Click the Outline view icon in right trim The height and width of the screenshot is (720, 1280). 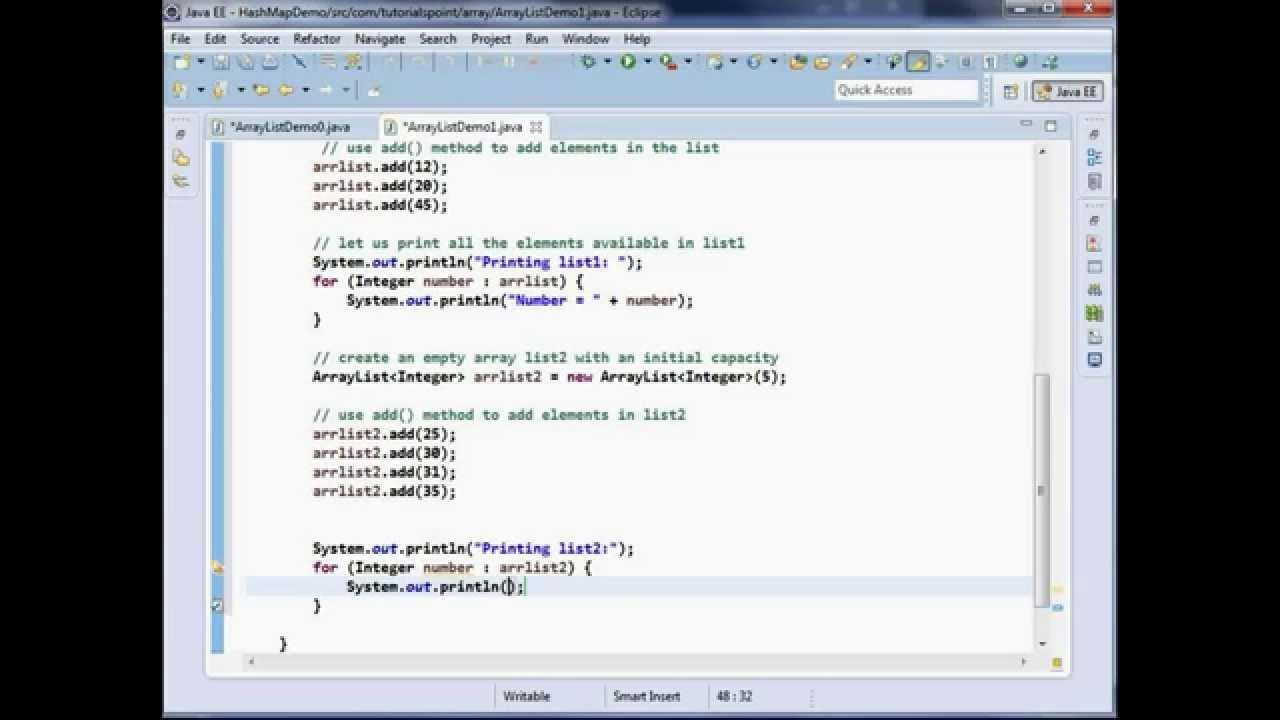click(x=1094, y=157)
